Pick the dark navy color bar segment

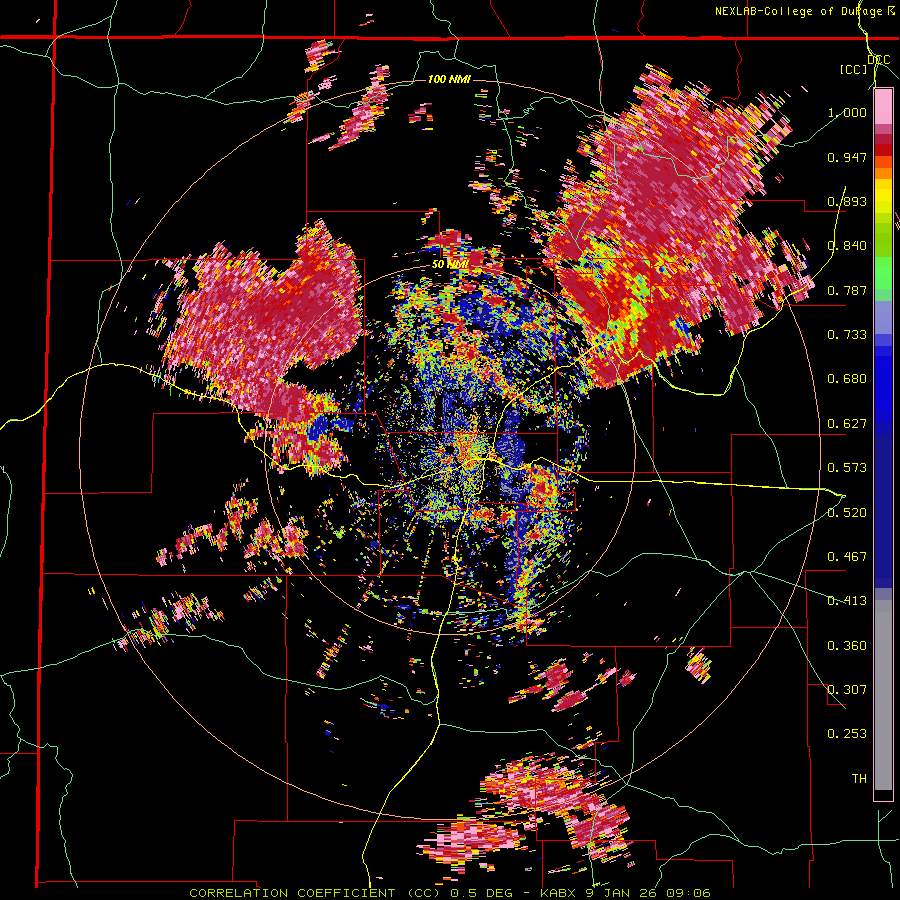883,505
